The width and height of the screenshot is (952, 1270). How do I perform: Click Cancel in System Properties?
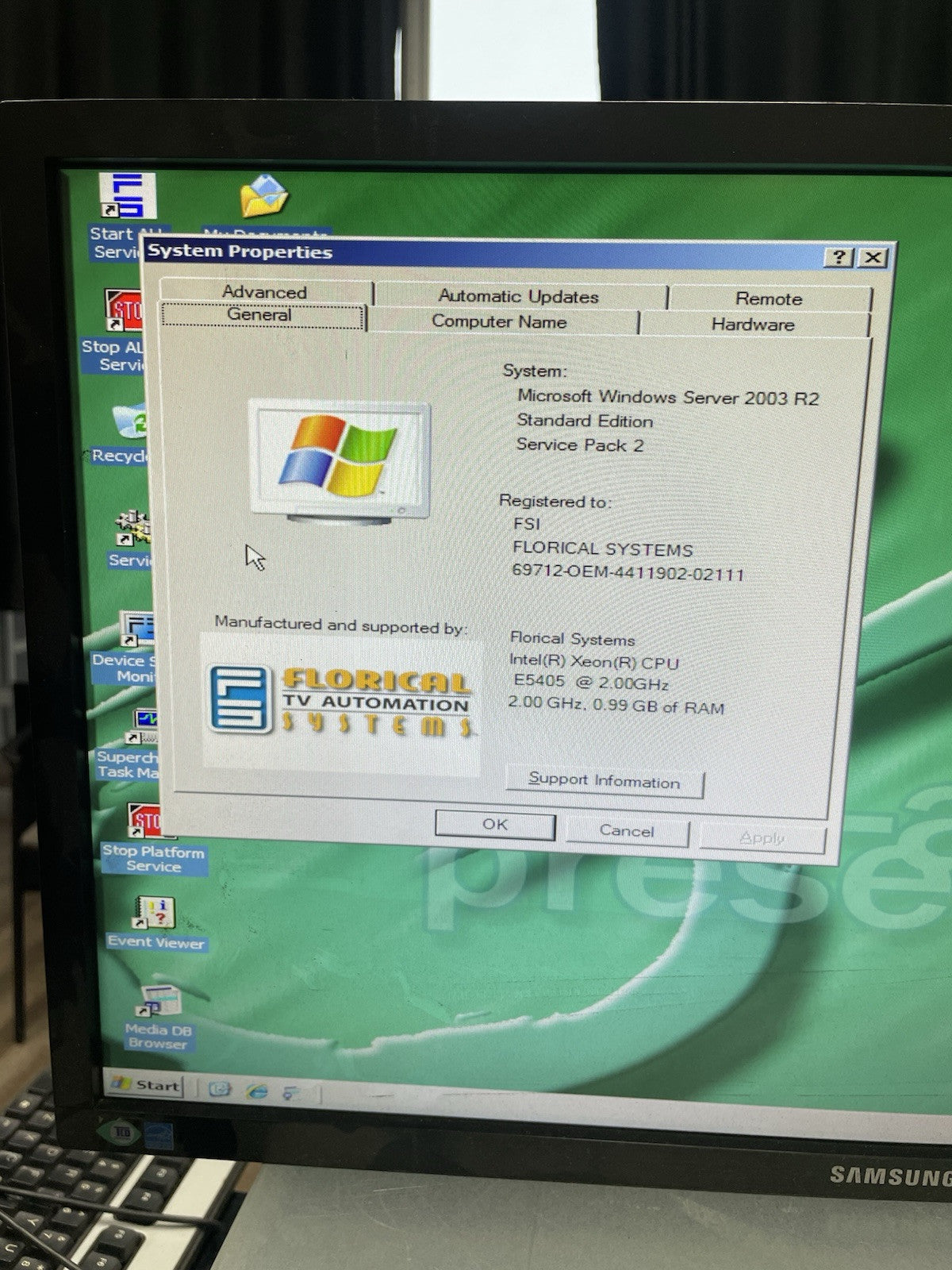(x=627, y=830)
